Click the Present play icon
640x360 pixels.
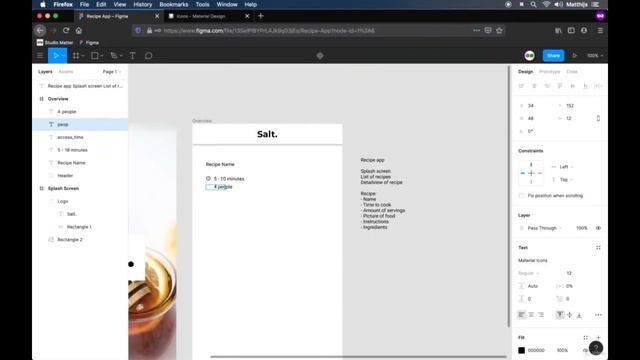coord(575,56)
